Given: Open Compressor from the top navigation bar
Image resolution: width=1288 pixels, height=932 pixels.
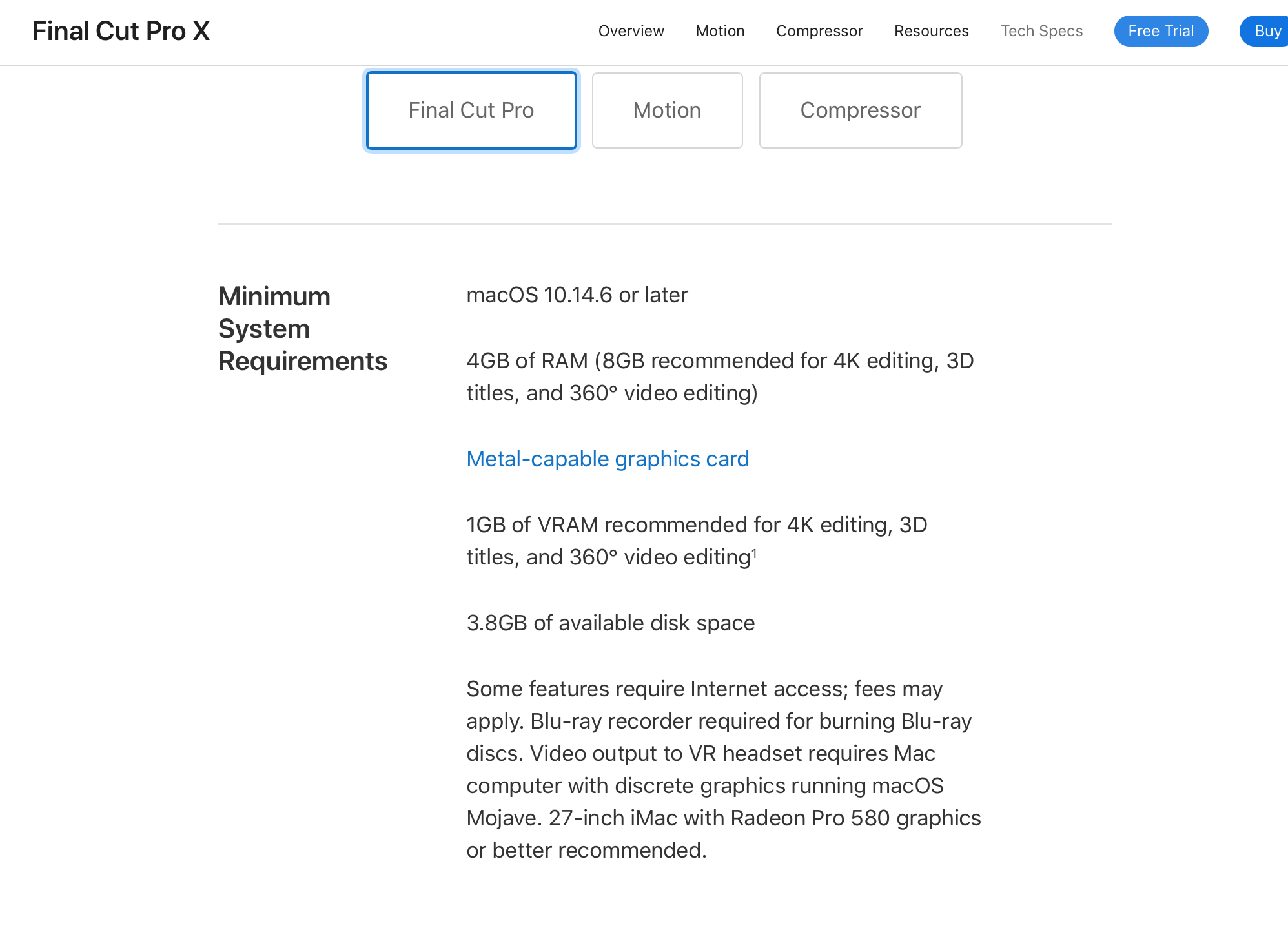Looking at the screenshot, I should click(x=819, y=31).
